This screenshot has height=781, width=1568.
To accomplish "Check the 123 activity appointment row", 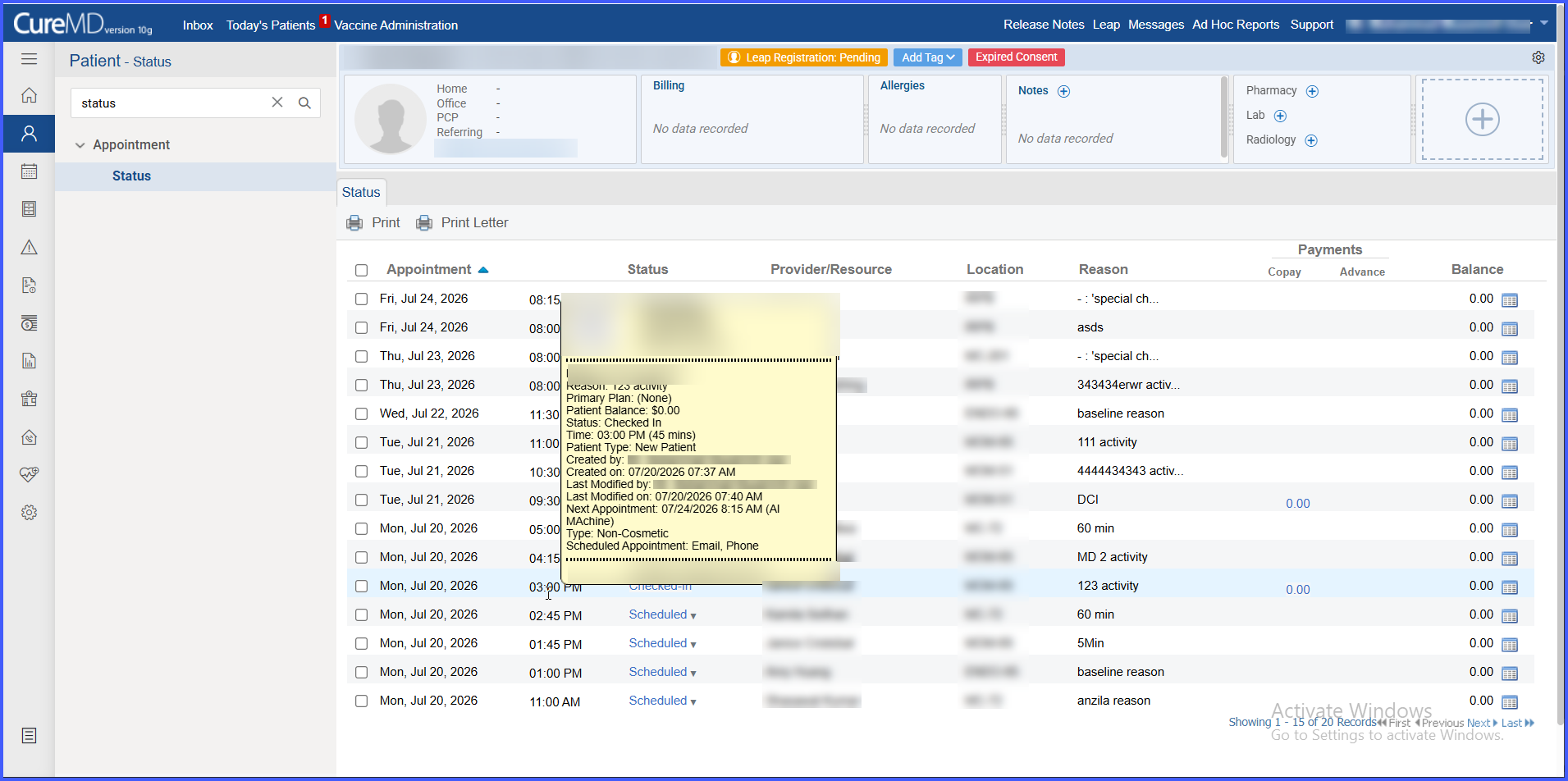I will pyautogui.click(x=361, y=586).
